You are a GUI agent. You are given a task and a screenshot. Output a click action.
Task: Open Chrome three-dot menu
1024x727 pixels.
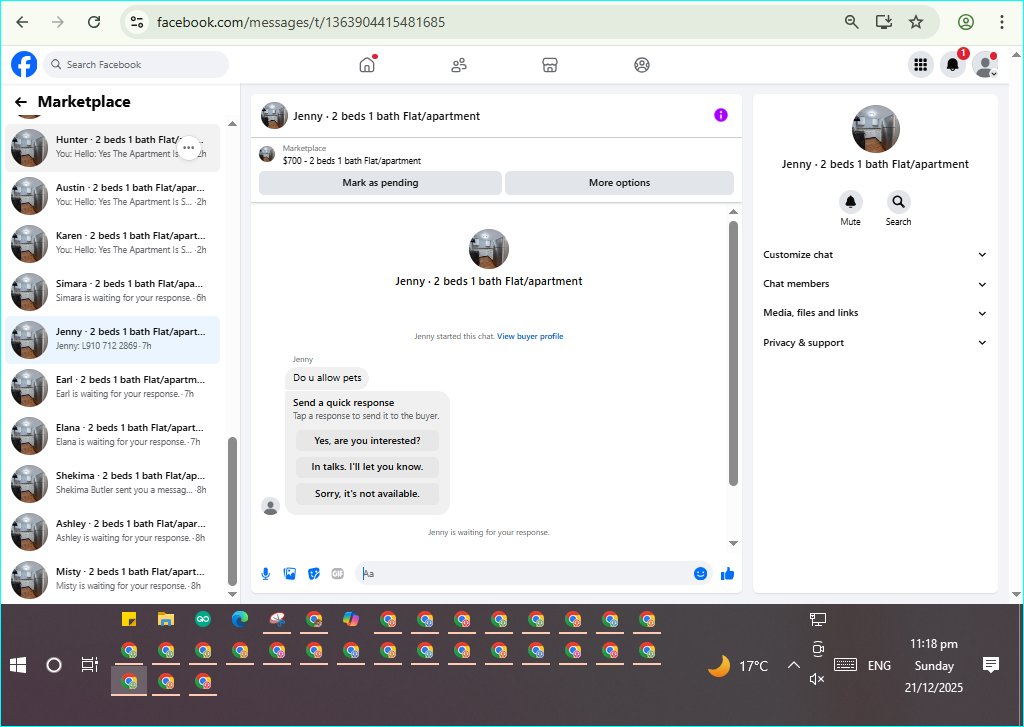click(x=1002, y=22)
